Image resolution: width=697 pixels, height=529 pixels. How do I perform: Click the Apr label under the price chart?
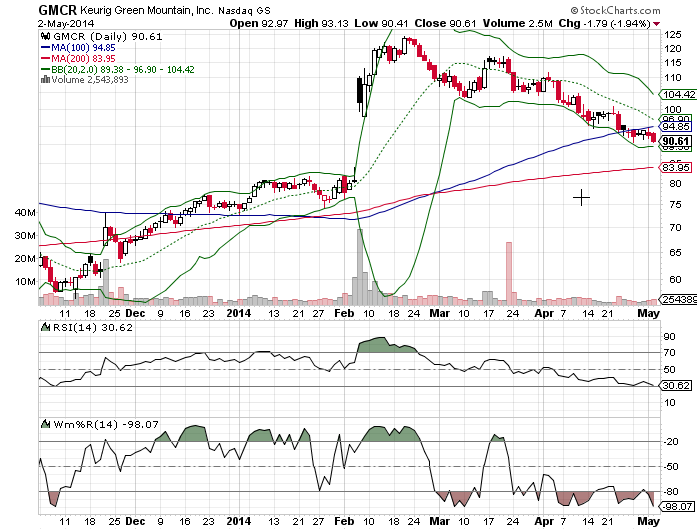[544, 313]
